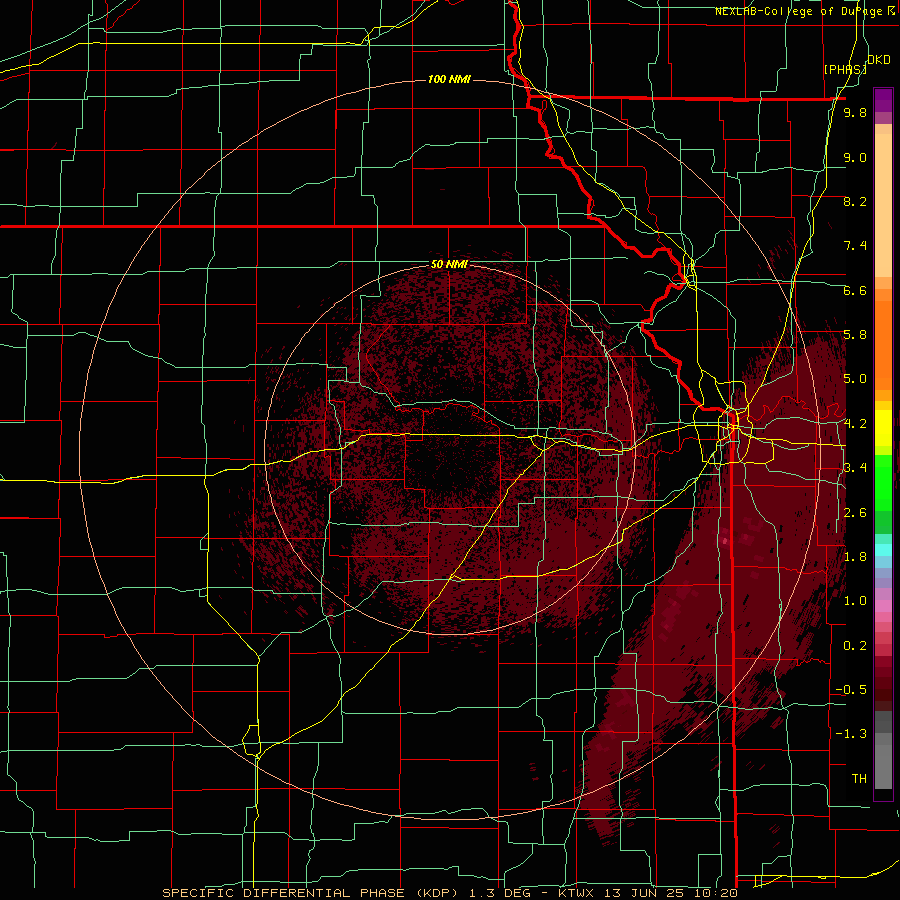Click the 3.4 value on the color scale
This screenshot has width=900, height=900.
click(855, 468)
